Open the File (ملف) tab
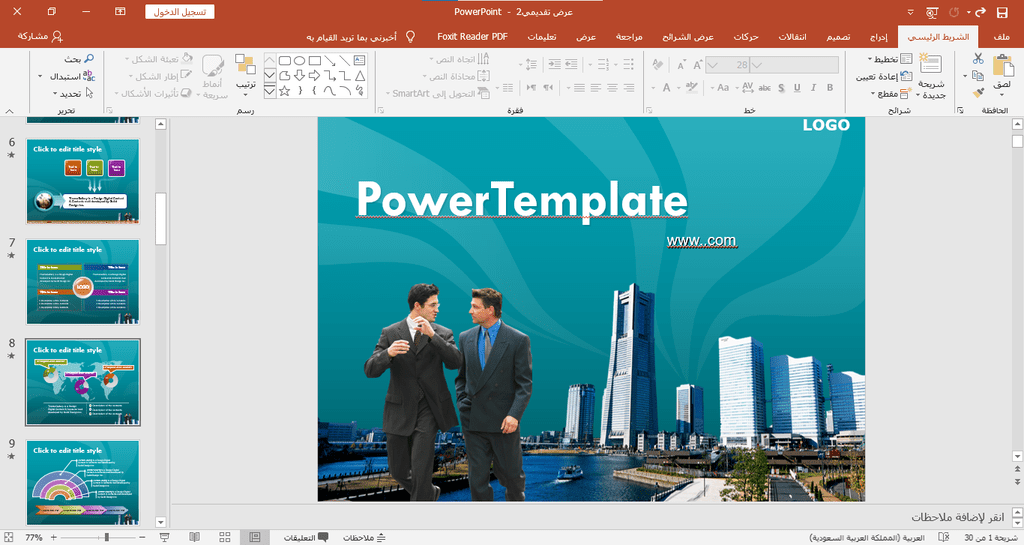Image resolution: width=1024 pixels, height=545 pixels. [1001, 37]
